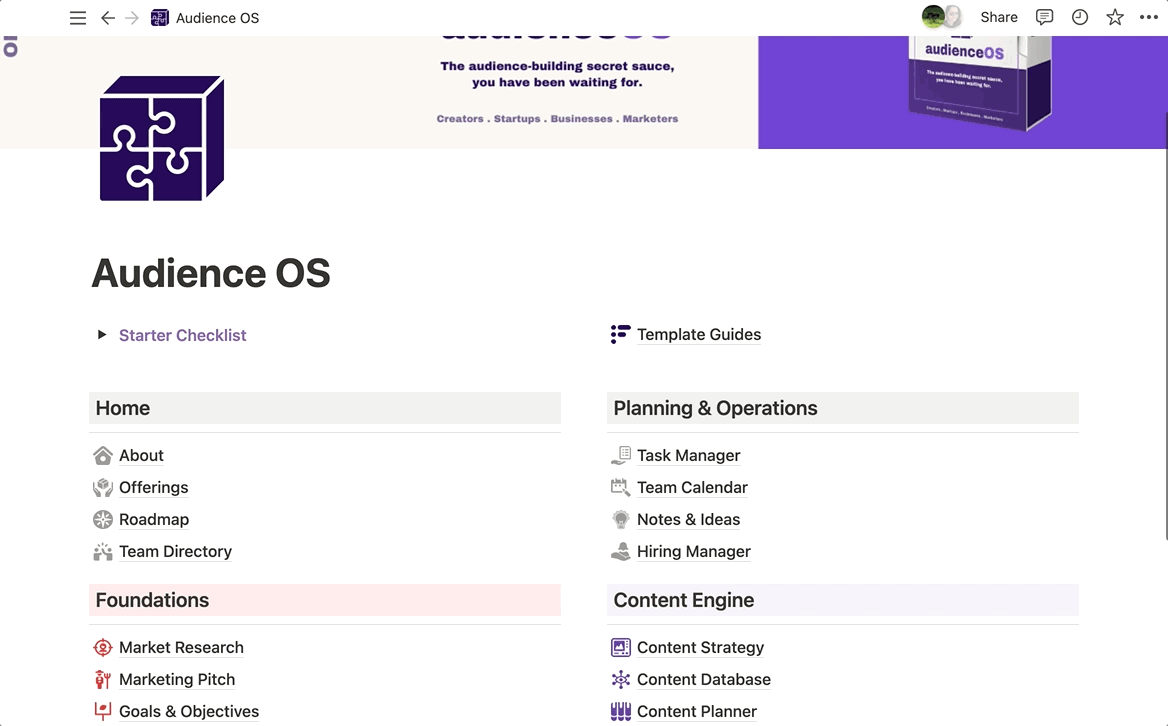The height and width of the screenshot is (726, 1168).
Task: Click the Share button
Action: [998, 17]
